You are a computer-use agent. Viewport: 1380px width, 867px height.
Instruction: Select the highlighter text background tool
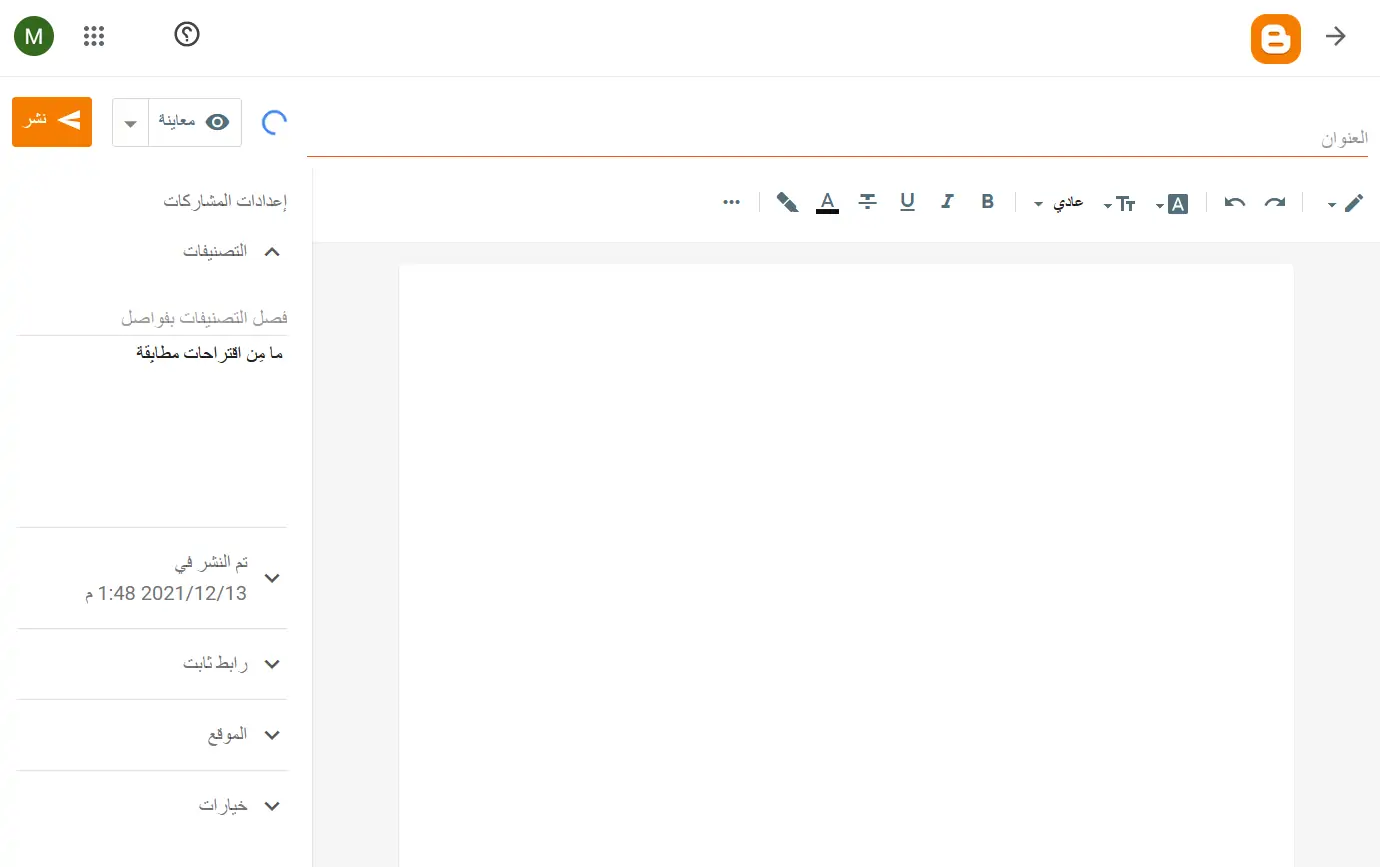tap(787, 203)
